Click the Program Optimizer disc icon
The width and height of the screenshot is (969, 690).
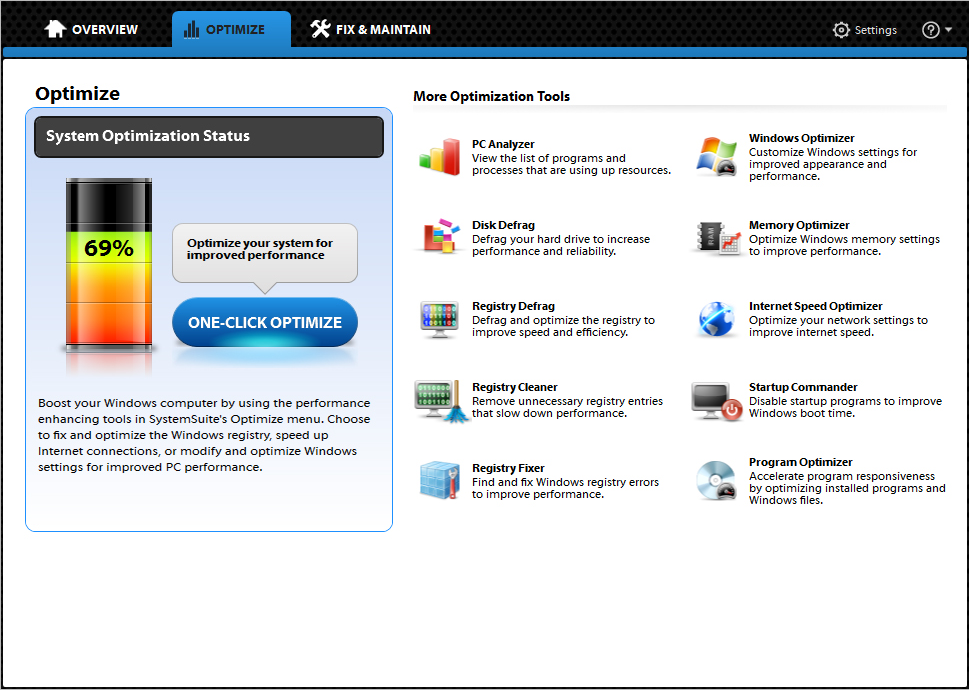[716, 481]
